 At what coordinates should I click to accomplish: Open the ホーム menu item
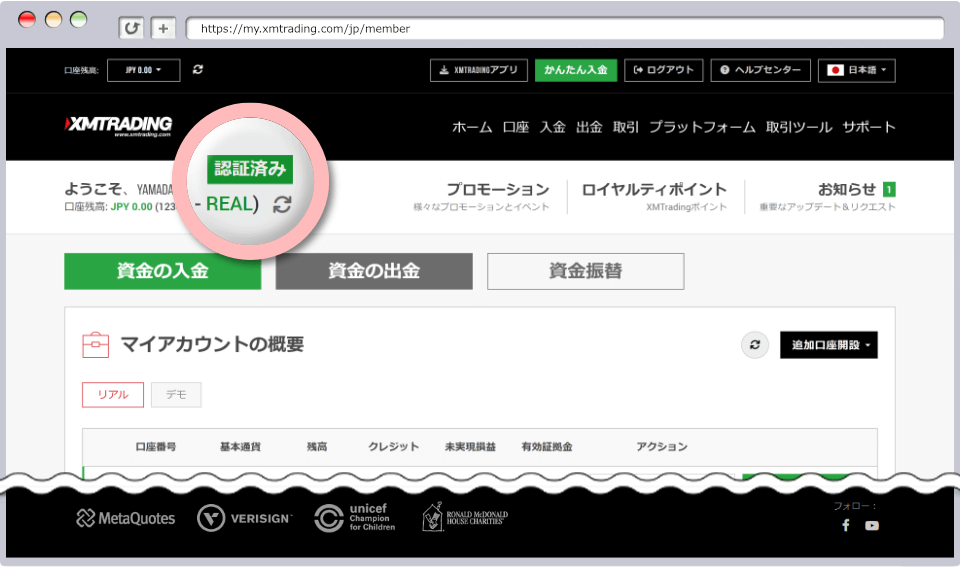pos(472,127)
